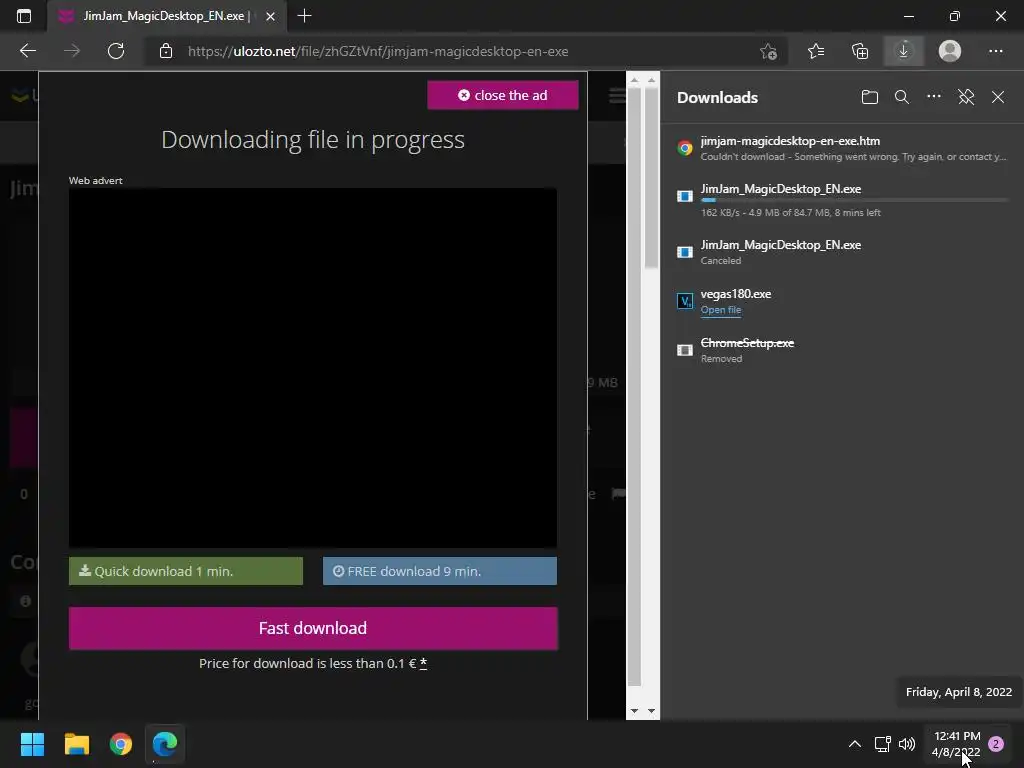Viewport: 1024px width, 768px height.
Task: Click the vegas180.exe download entry
Action: point(842,301)
